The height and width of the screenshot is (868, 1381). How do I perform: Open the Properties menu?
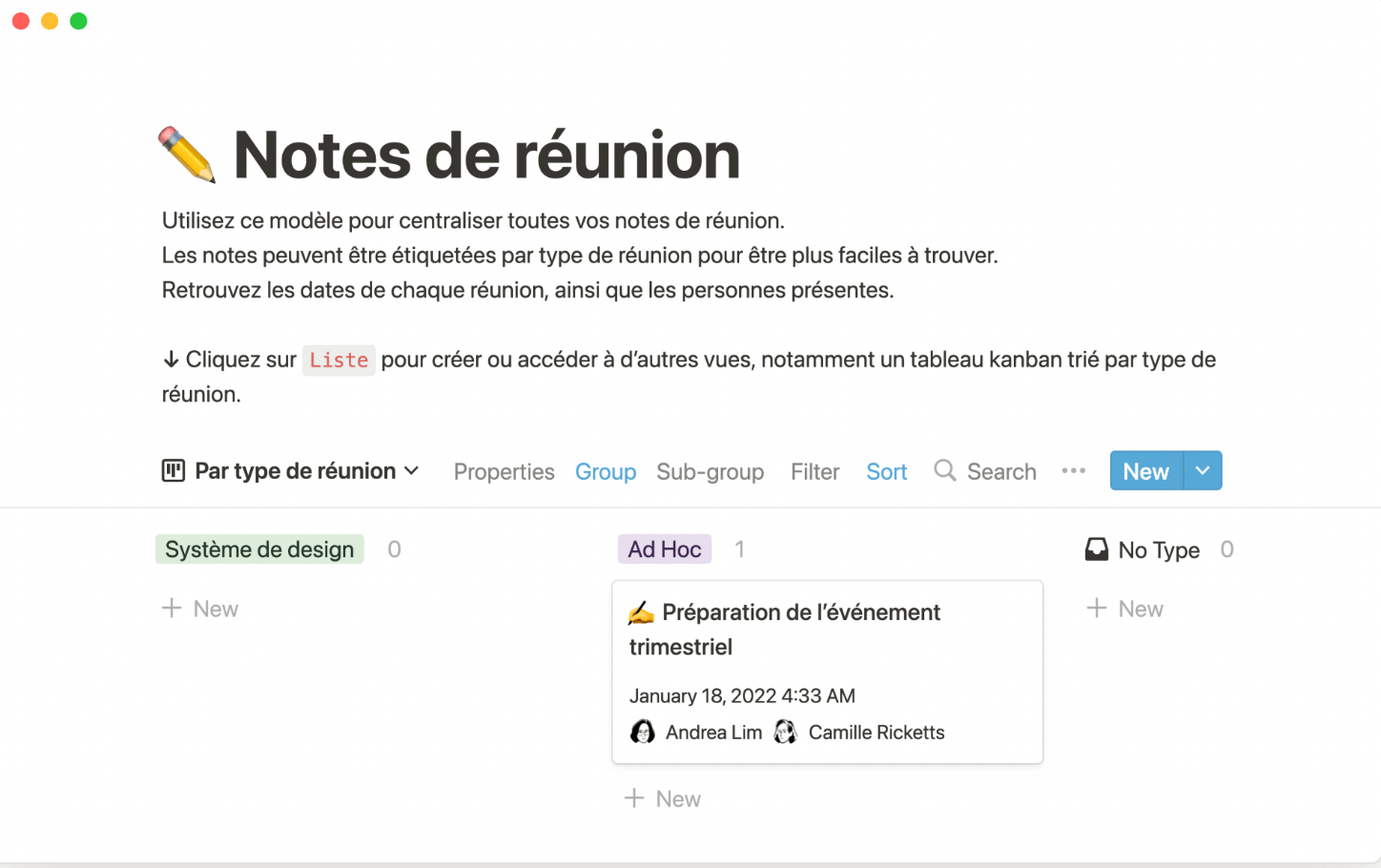504,471
